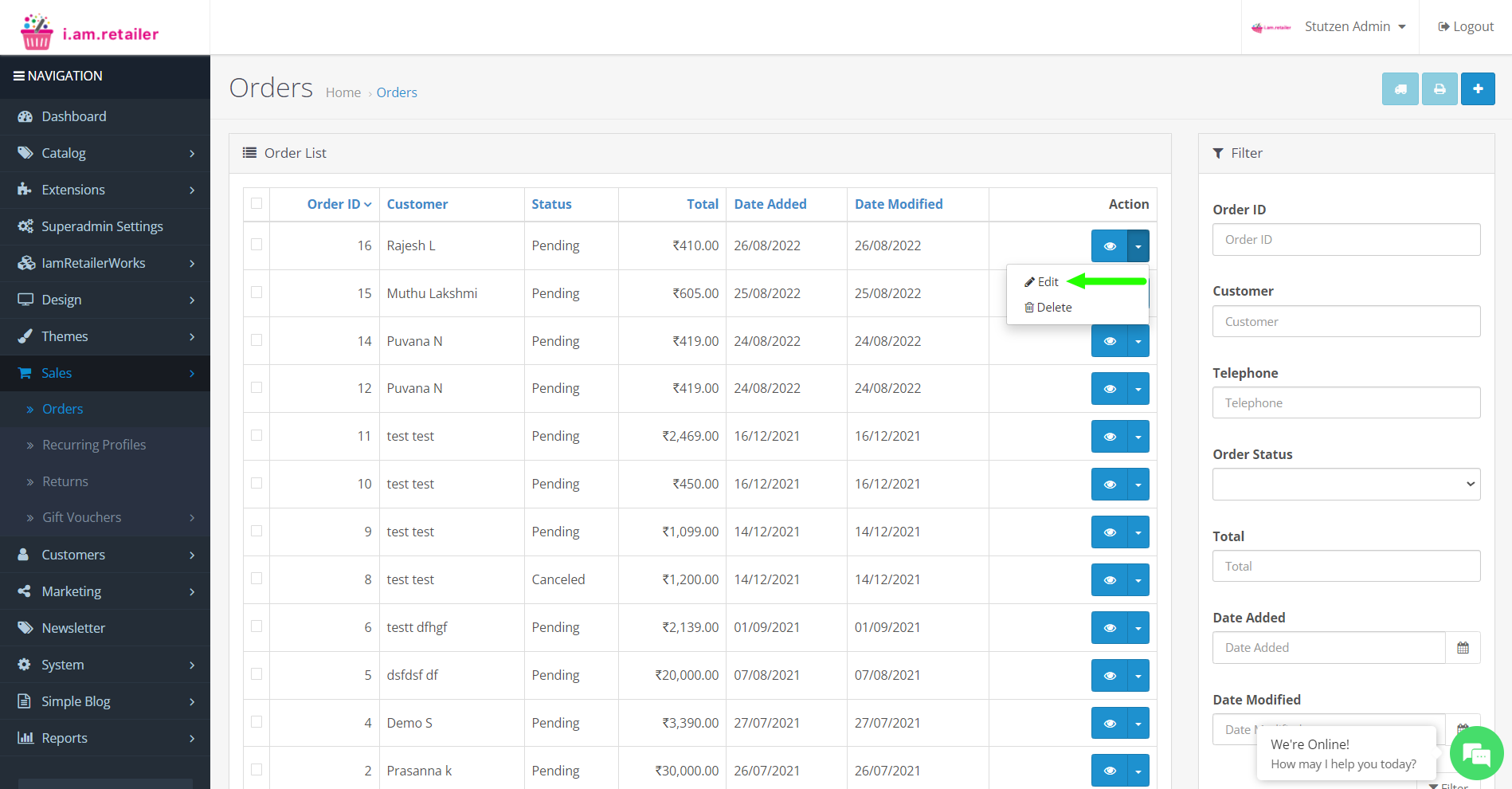This screenshot has height=789, width=1512.
Task: Sort the table by Date Modified column
Action: coord(899,204)
